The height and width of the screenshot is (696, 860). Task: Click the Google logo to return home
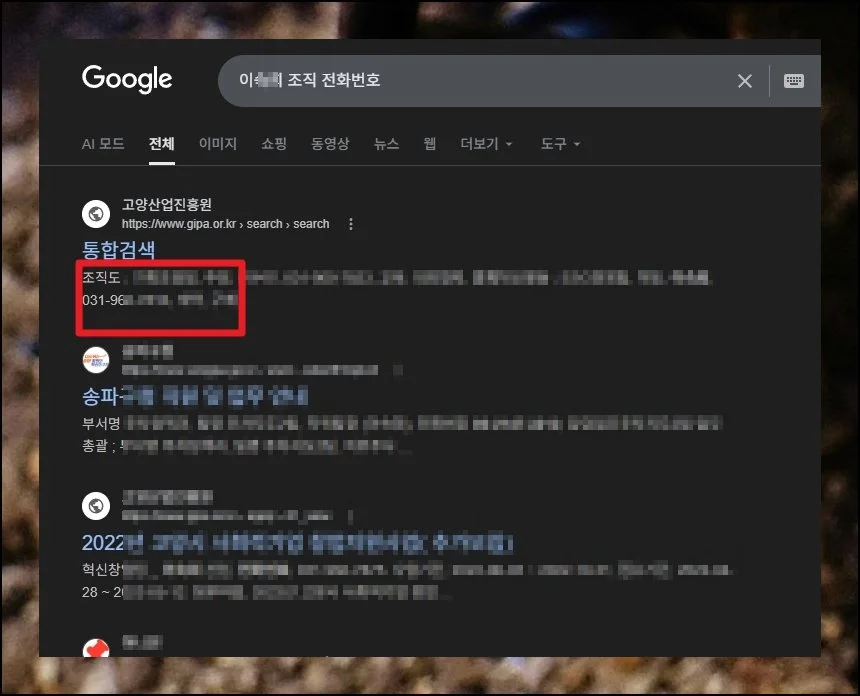(126, 79)
